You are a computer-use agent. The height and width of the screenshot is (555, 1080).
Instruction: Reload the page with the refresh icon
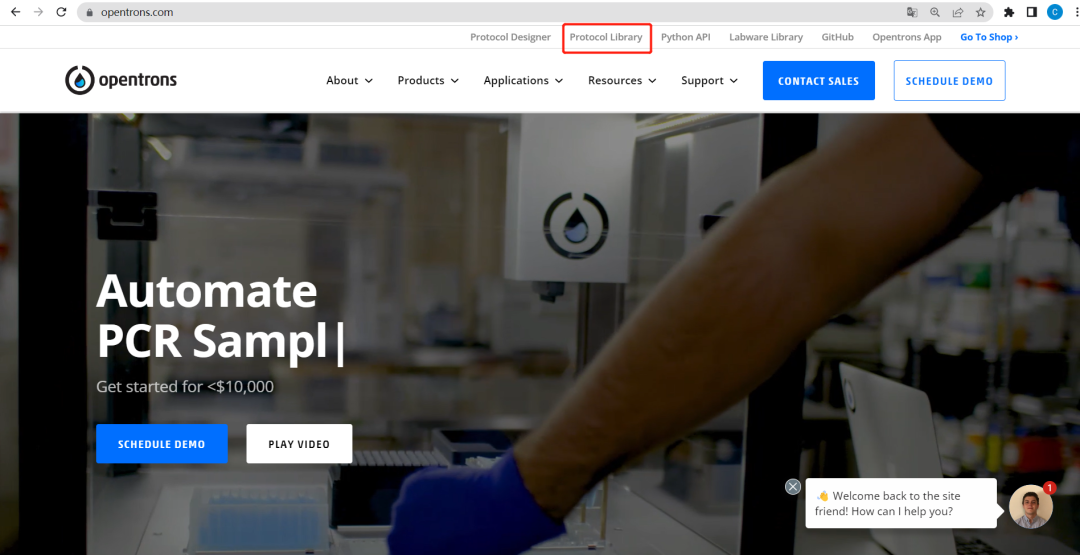click(x=61, y=12)
